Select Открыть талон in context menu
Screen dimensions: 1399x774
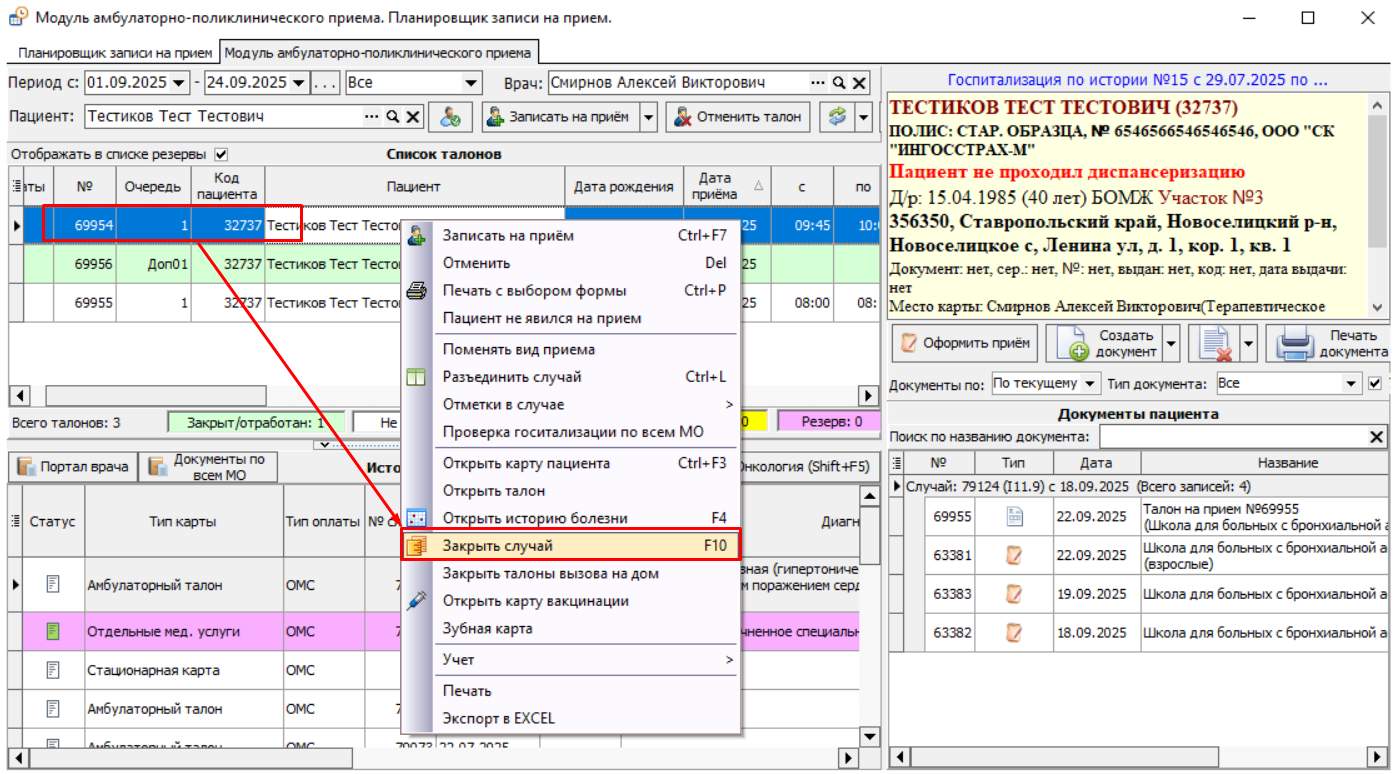point(571,491)
